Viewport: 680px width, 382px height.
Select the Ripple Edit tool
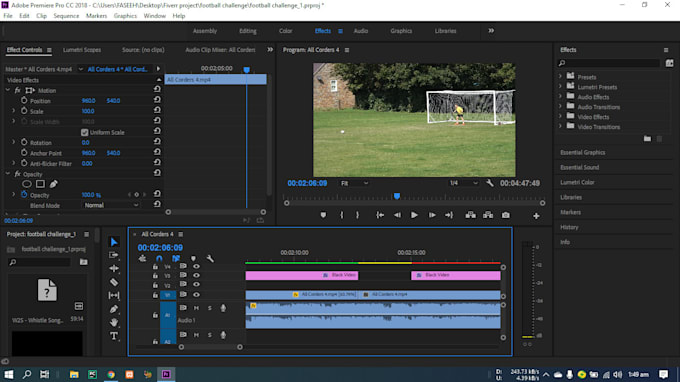(x=114, y=268)
